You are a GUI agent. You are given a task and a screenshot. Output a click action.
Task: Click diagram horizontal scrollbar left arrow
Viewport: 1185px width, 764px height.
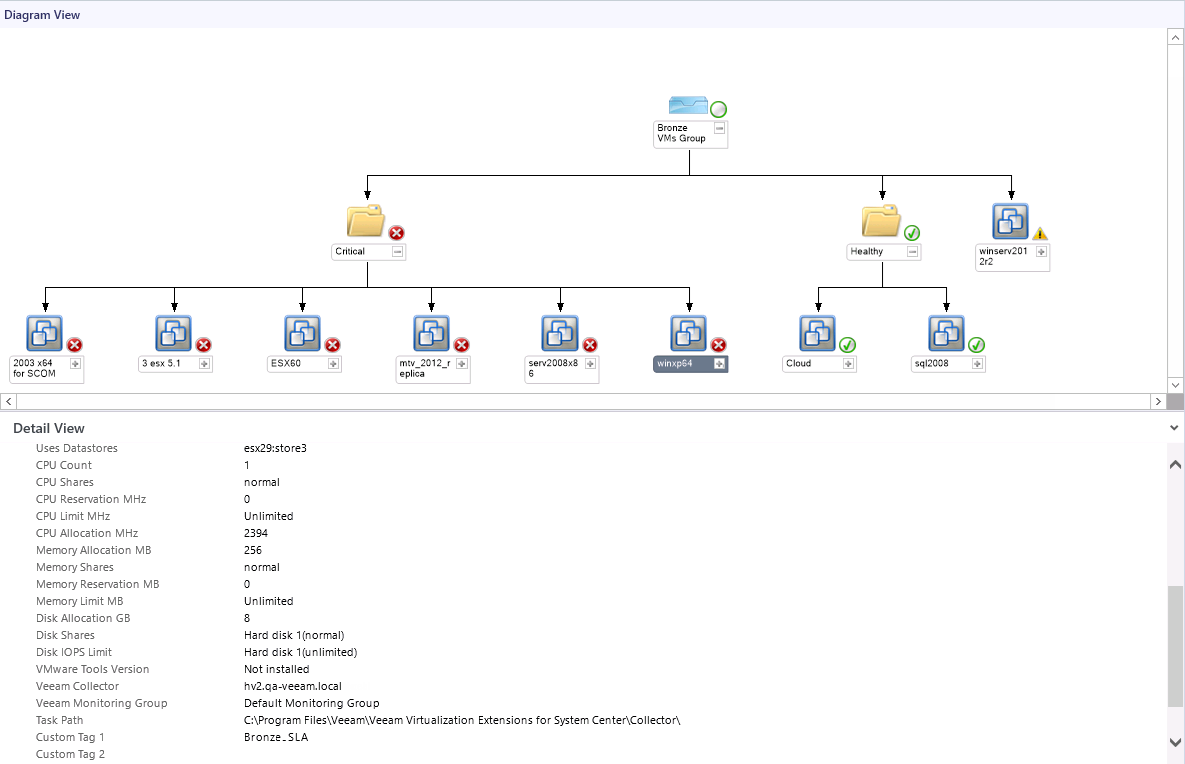[x=9, y=401]
